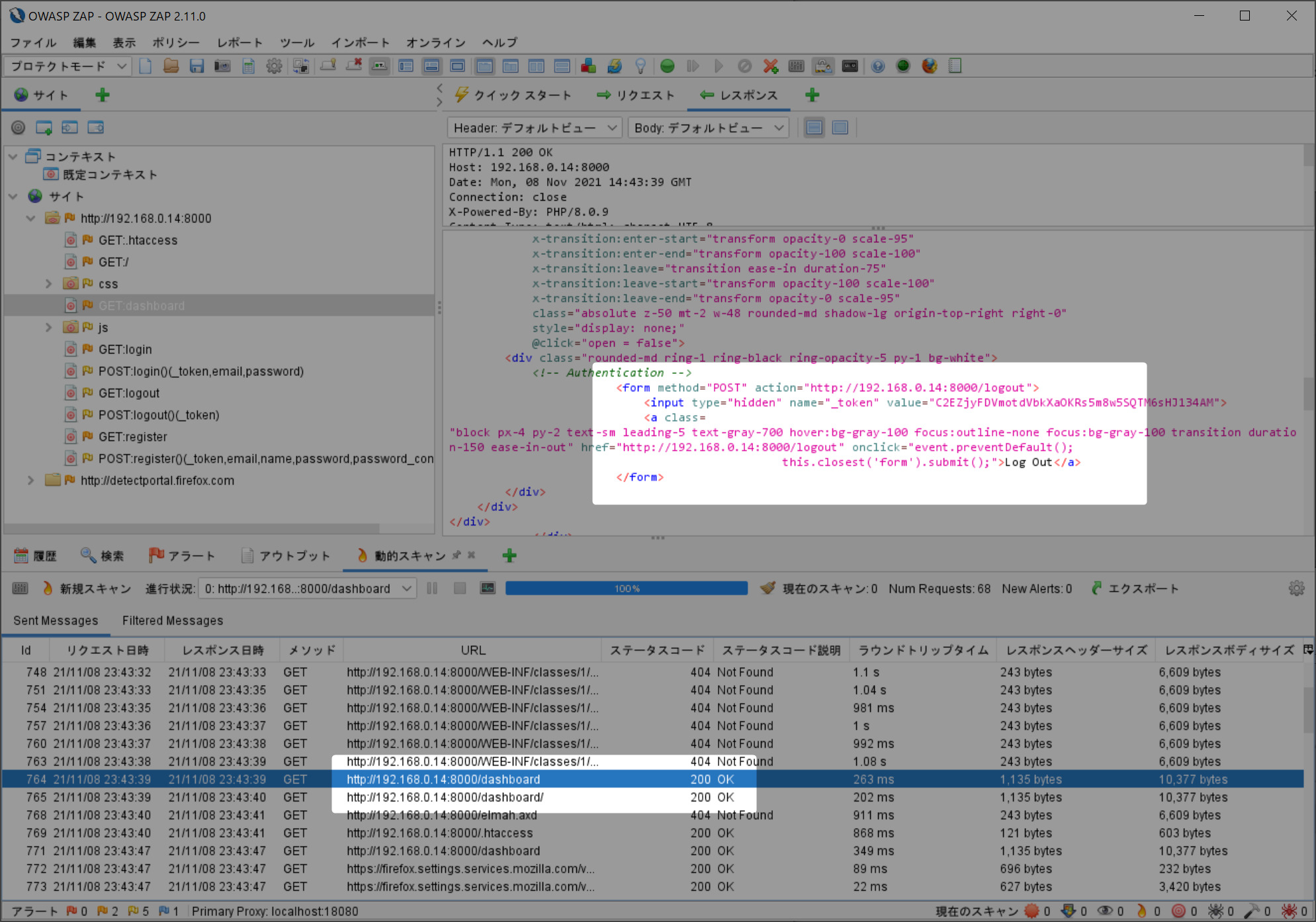
Task: Click the エクスポート button
Action: (1135, 588)
